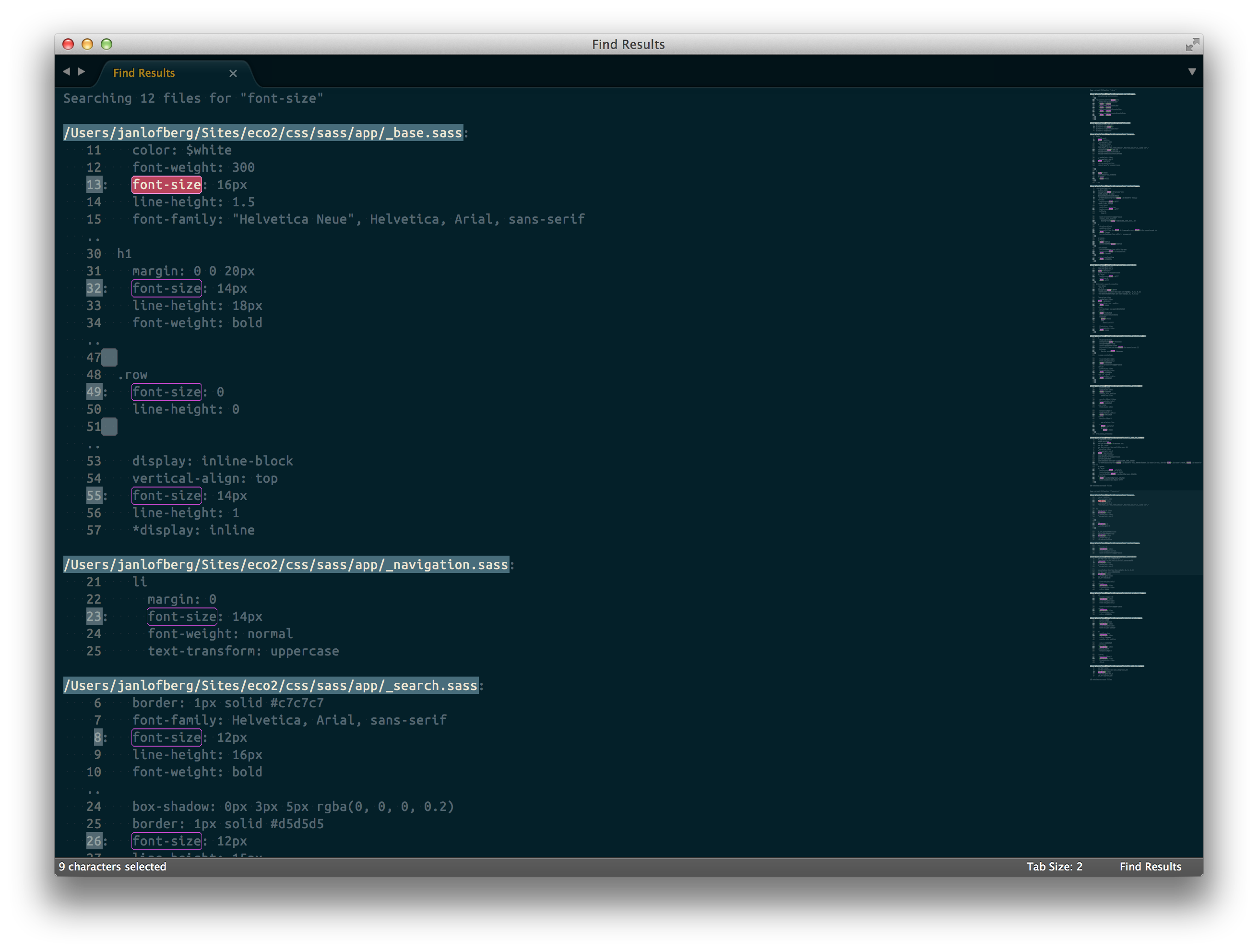The width and height of the screenshot is (1258, 952).
Task: Select the Find Results tab
Action: pyautogui.click(x=144, y=73)
